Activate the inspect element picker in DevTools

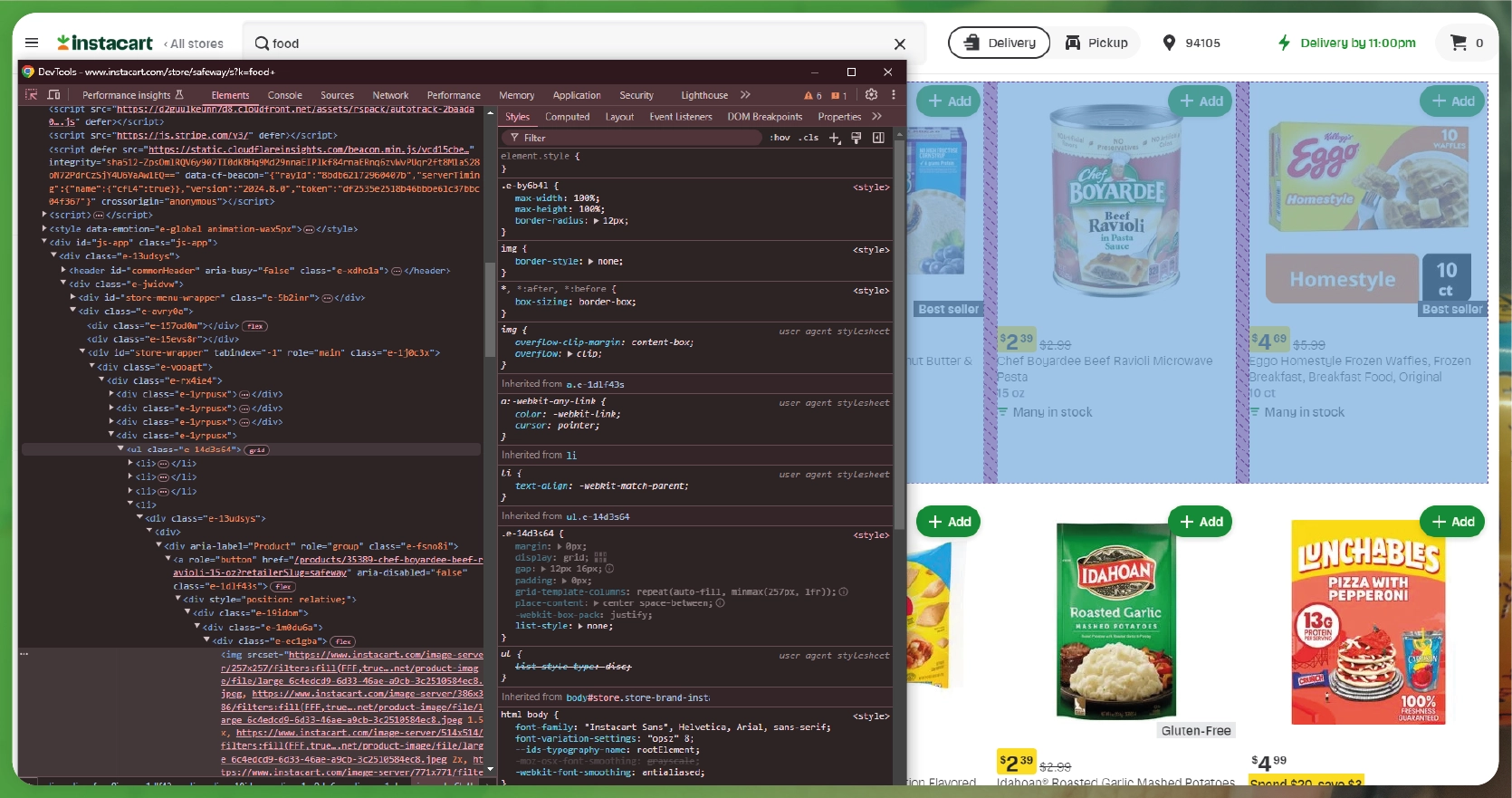click(31, 94)
